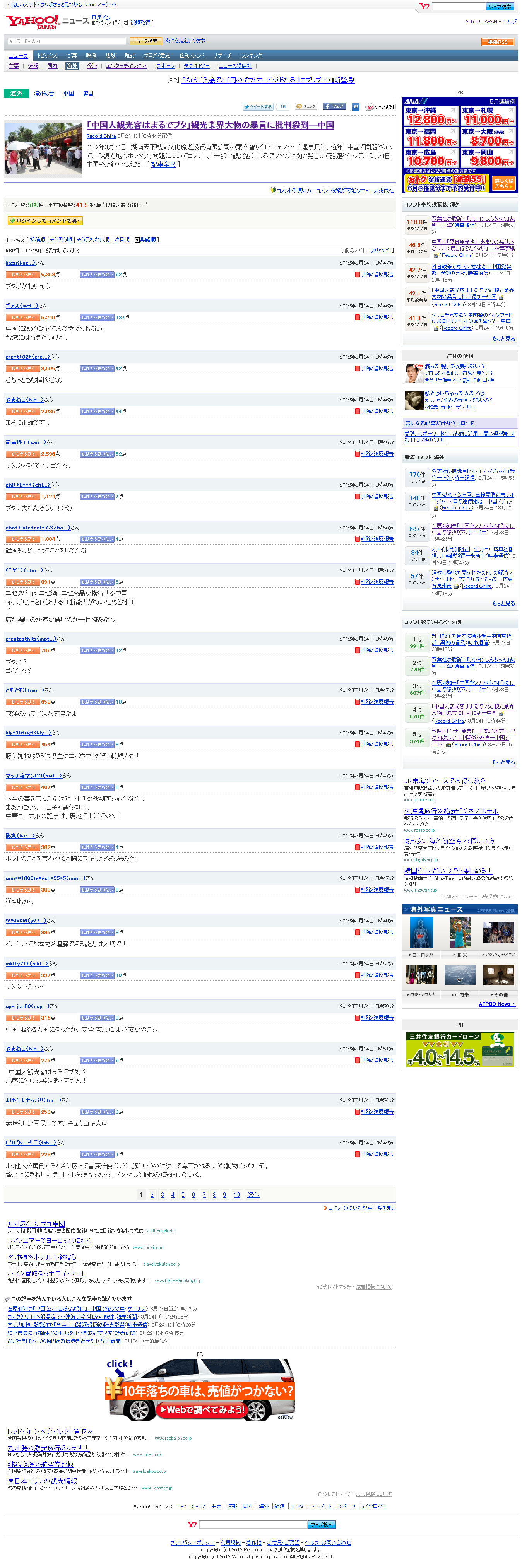Go to comments page 10
This screenshot has width=522, height=1568.
click(x=236, y=1195)
